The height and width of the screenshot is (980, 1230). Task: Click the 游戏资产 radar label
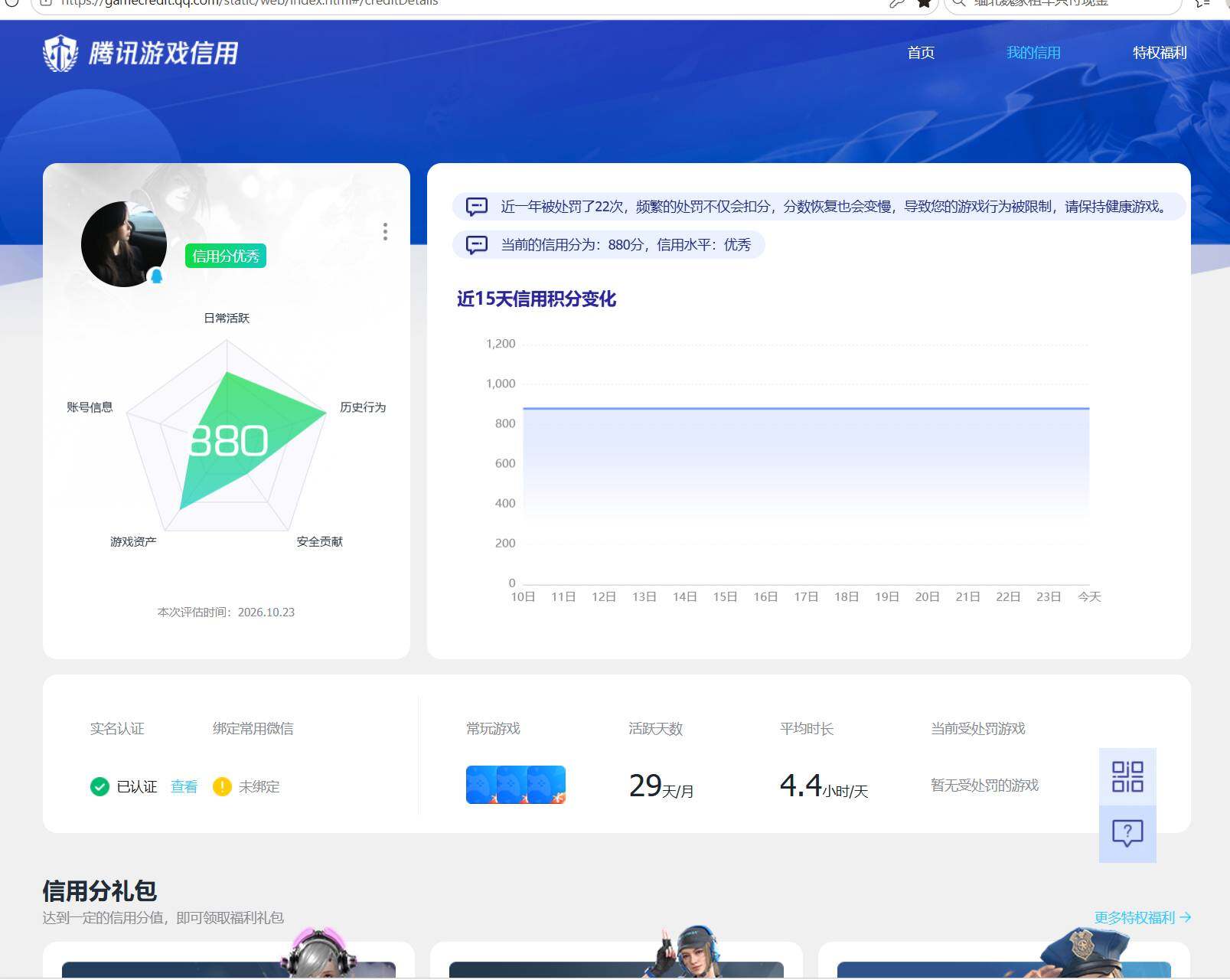click(x=133, y=541)
